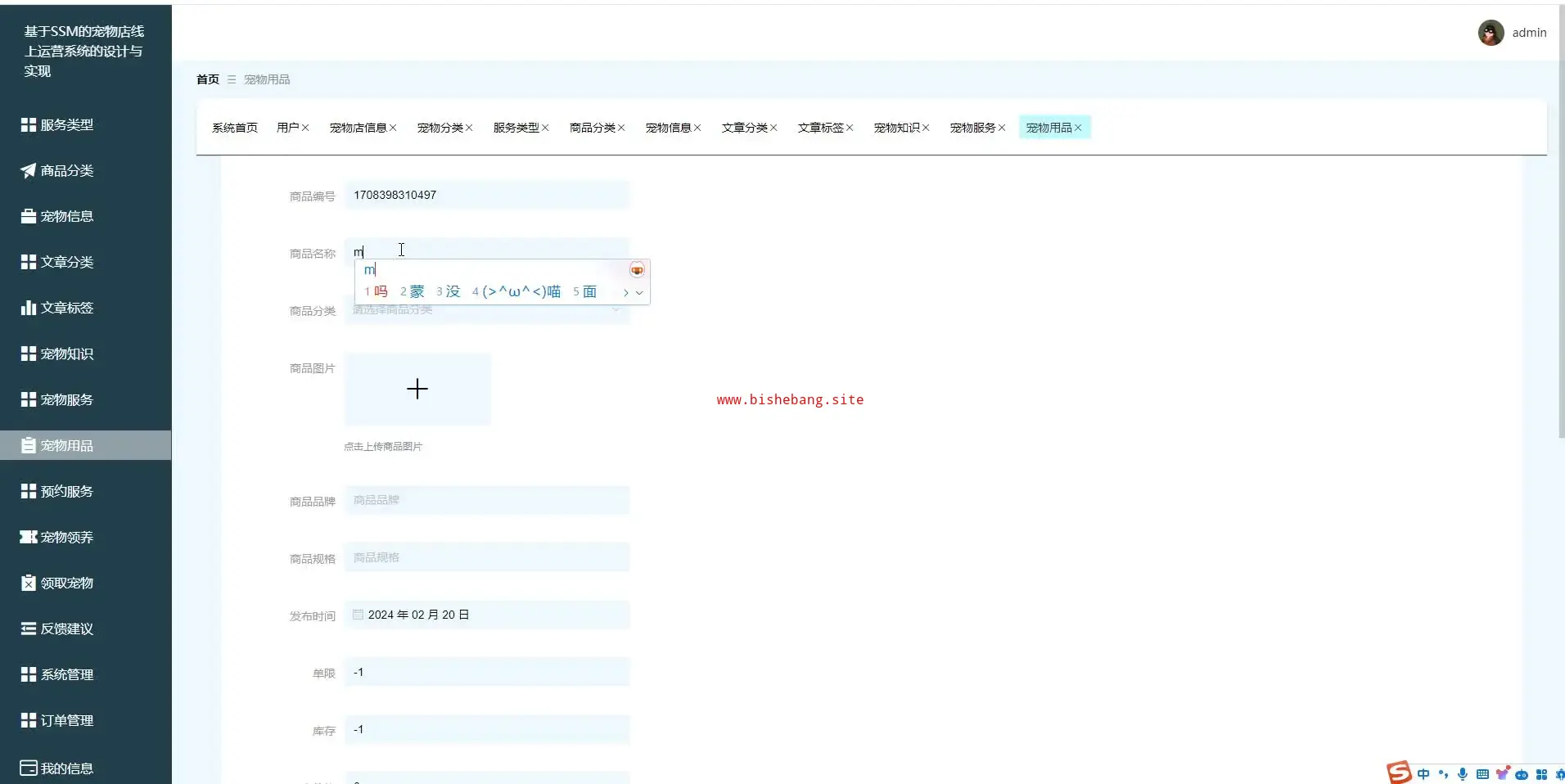Focus the 单限 input showing -1
The image size is (1565, 784).
[x=487, y=672]
